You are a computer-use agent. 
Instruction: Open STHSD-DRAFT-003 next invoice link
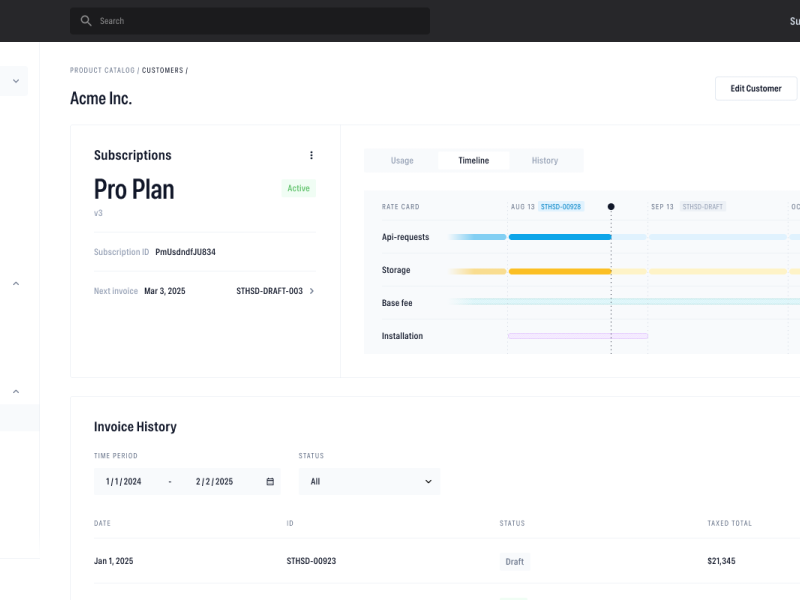coord(269,291)
